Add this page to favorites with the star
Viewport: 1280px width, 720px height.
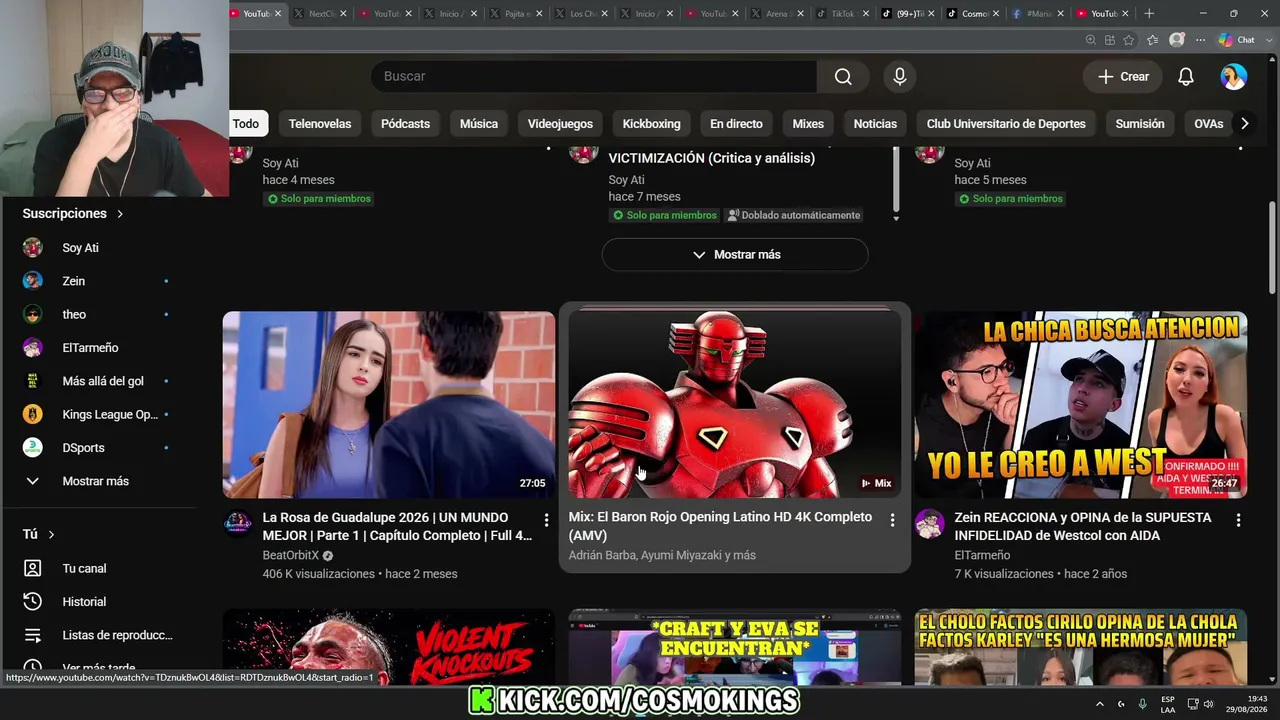(x=1129, y=40)
